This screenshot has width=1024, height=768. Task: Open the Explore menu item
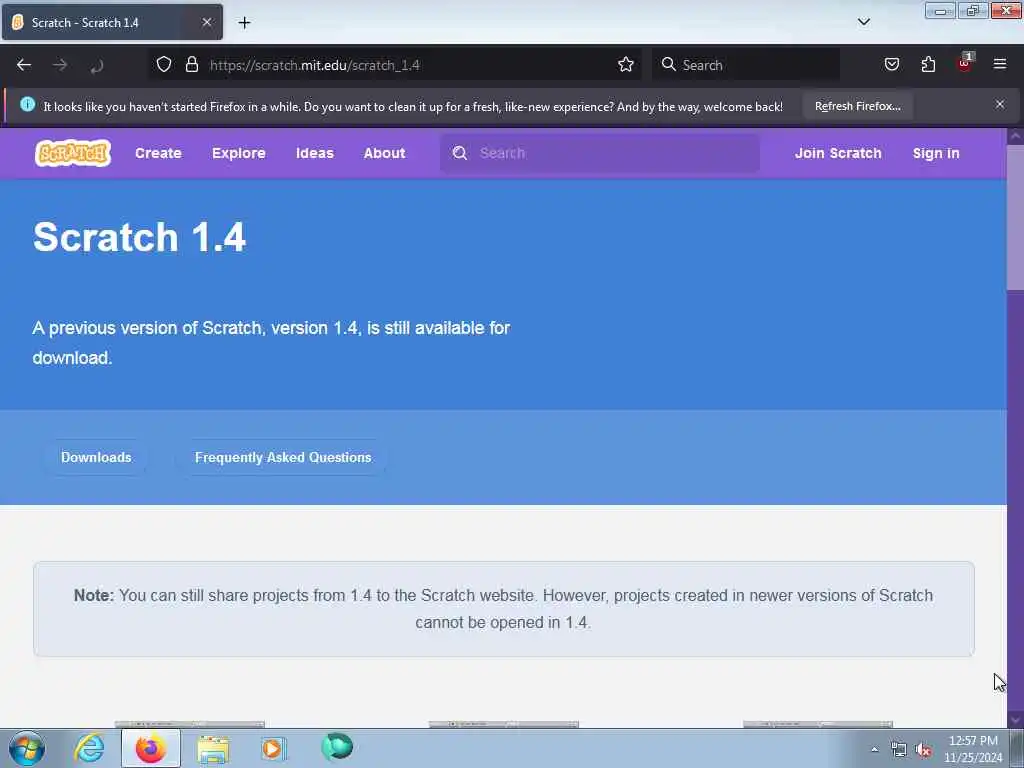[x=238, y=153]
